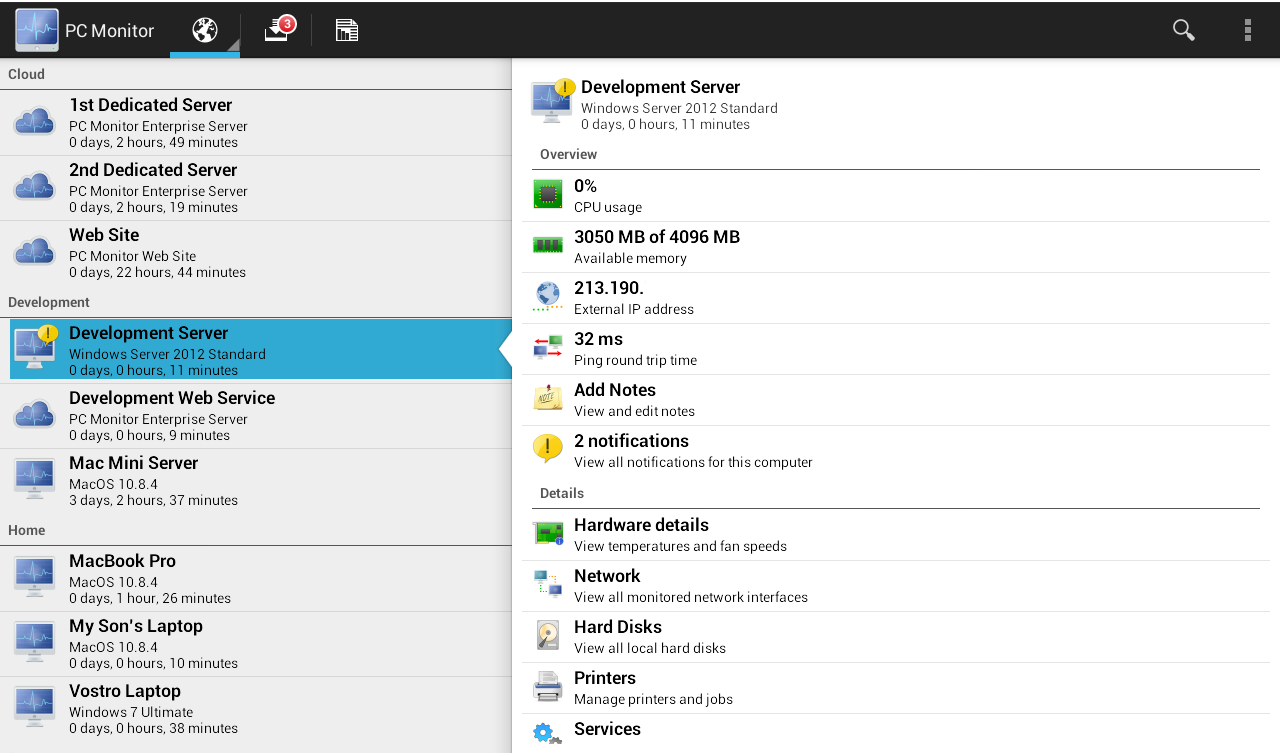Viewport: 1280px width, 753px height.
Task: Open the Development Web Service entry
Action: 256,416
